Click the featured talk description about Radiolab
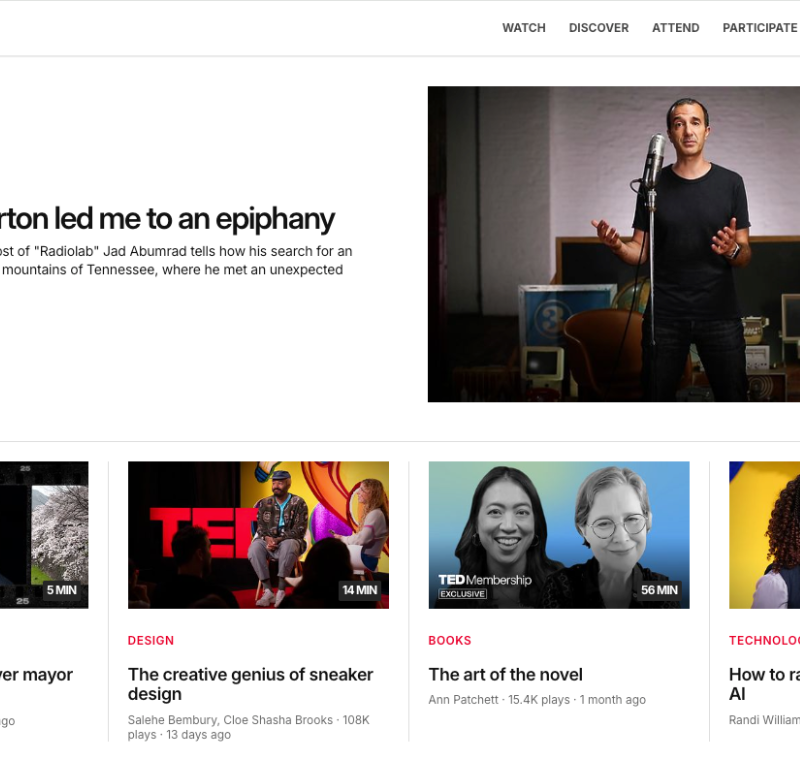Screen dimensions: 800x760 pos(176,261)
